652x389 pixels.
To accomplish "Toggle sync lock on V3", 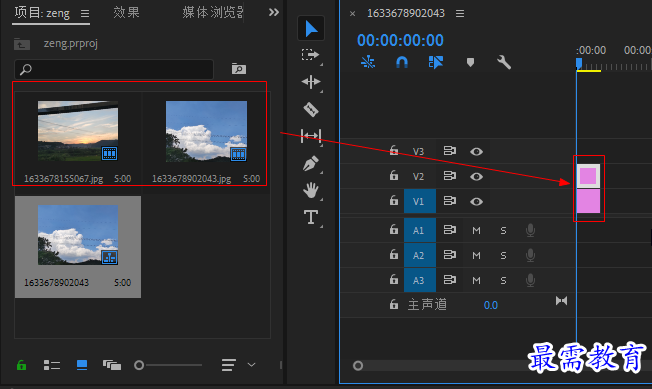I will click(449, 150).
